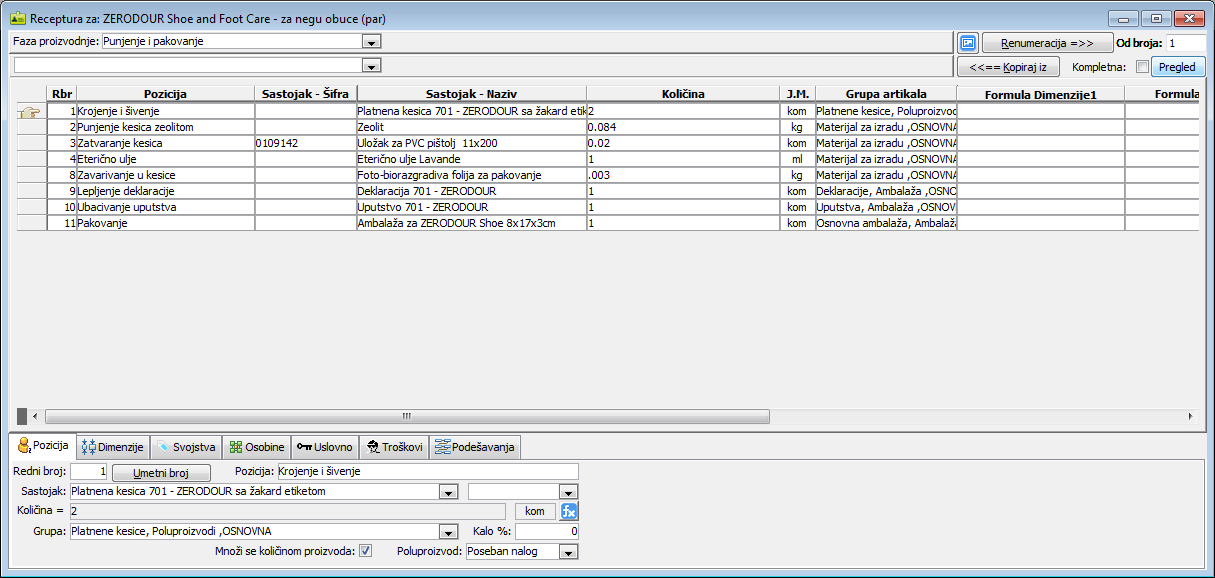
Task: Click the Redni broj input field
Action: pyautogui.click(x=89, y=471)
